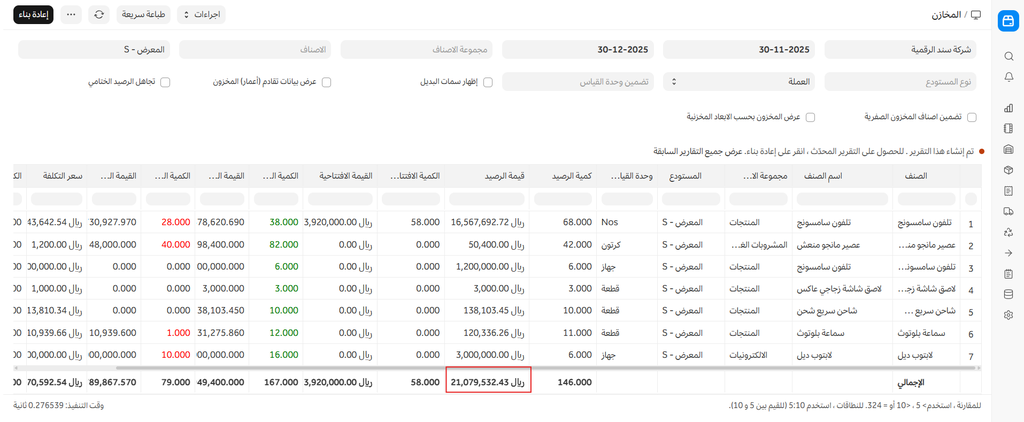The image size is (1024, 422).
Task: Click the recycle icon in sidebar
Action: [x=1008, y=232]
